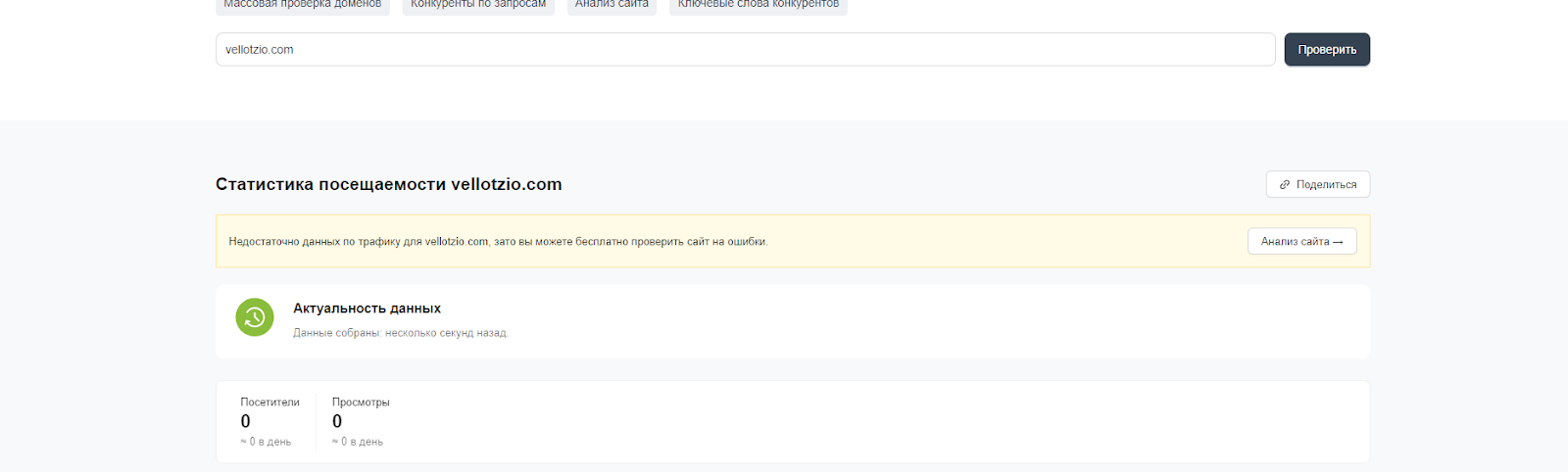The width and height of the screenshot is (1568, 472).
Task: Click the Просмотры stat label
Action: [x=361, y=402]
